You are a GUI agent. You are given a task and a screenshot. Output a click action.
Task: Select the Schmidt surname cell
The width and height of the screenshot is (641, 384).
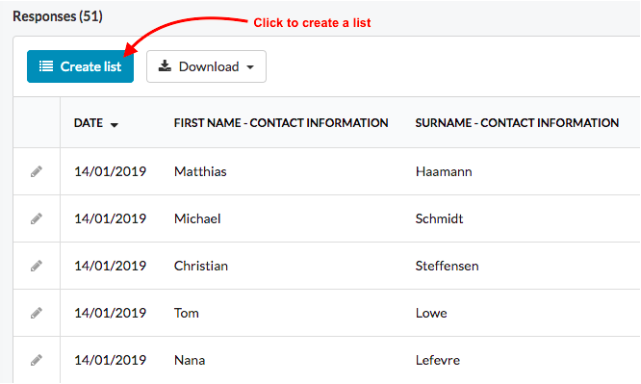click(439, 219)
